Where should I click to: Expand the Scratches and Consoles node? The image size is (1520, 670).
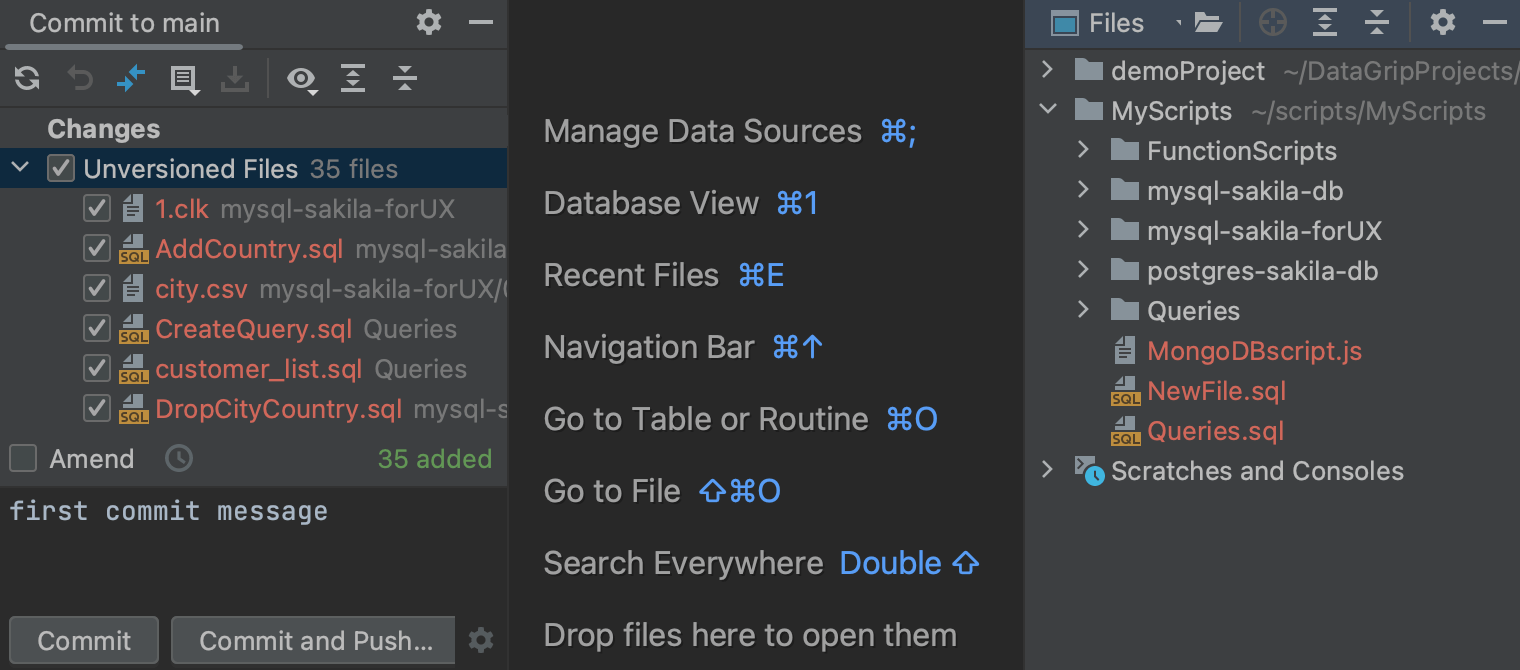coord(1047,471)
